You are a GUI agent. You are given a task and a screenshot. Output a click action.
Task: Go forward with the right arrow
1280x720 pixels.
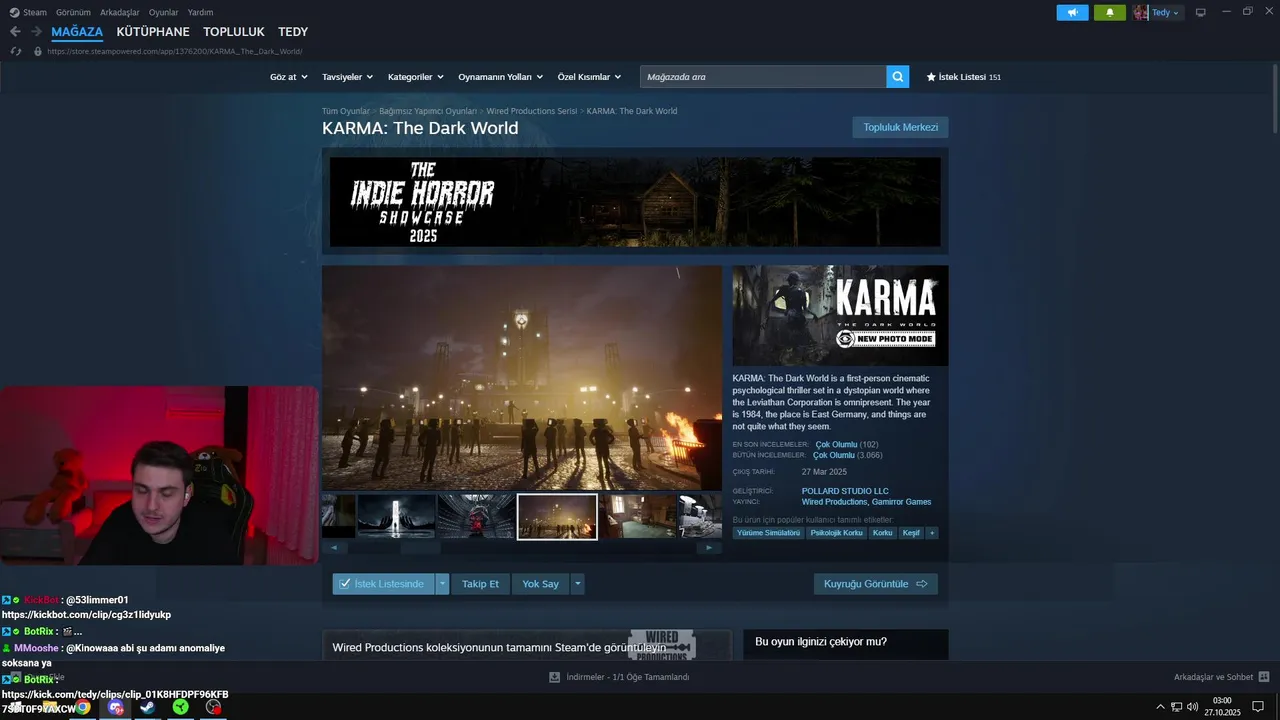coord(37,32)
